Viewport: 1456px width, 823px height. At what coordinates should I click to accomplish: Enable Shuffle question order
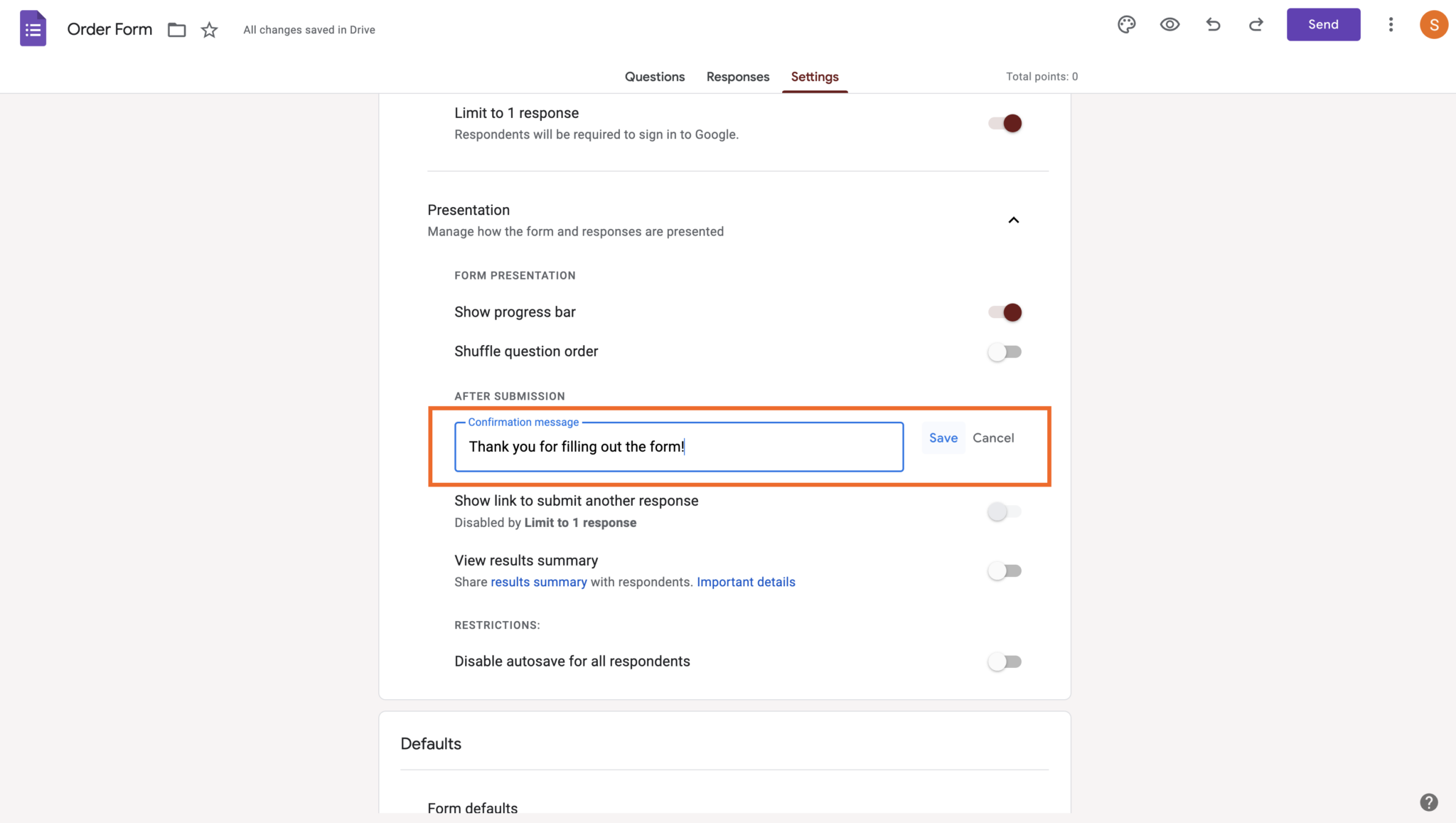point(1005,351)
